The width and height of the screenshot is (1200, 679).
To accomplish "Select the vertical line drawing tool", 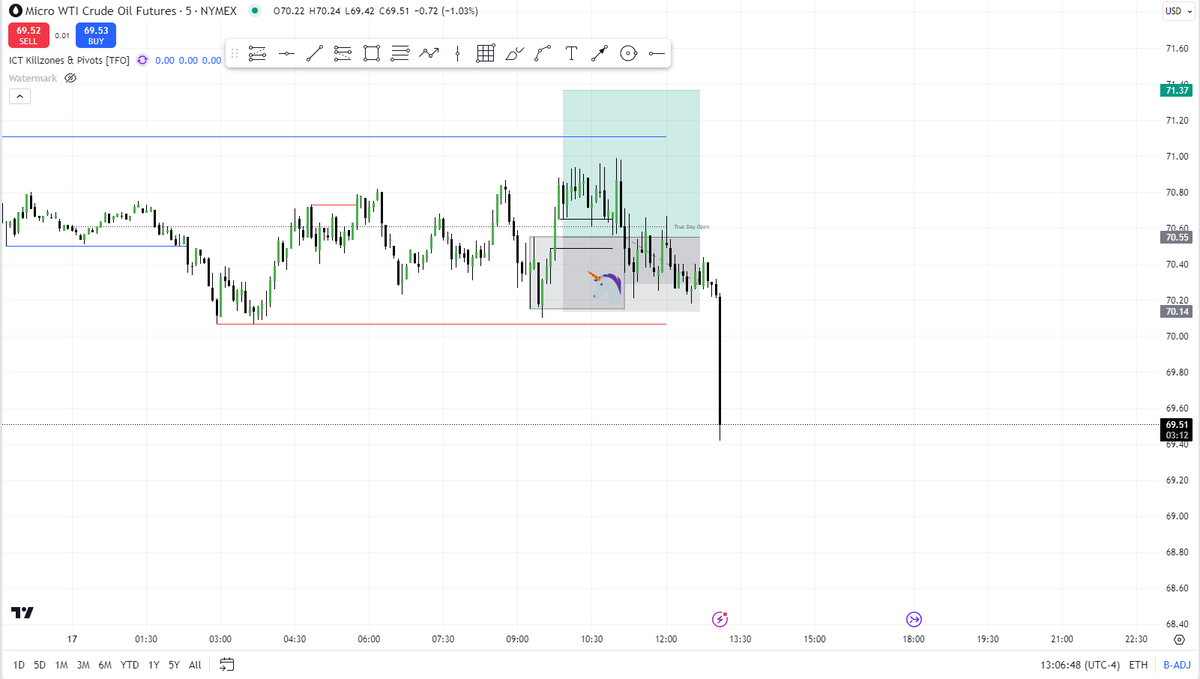I will pyautogui.click(x=457, y=54).
